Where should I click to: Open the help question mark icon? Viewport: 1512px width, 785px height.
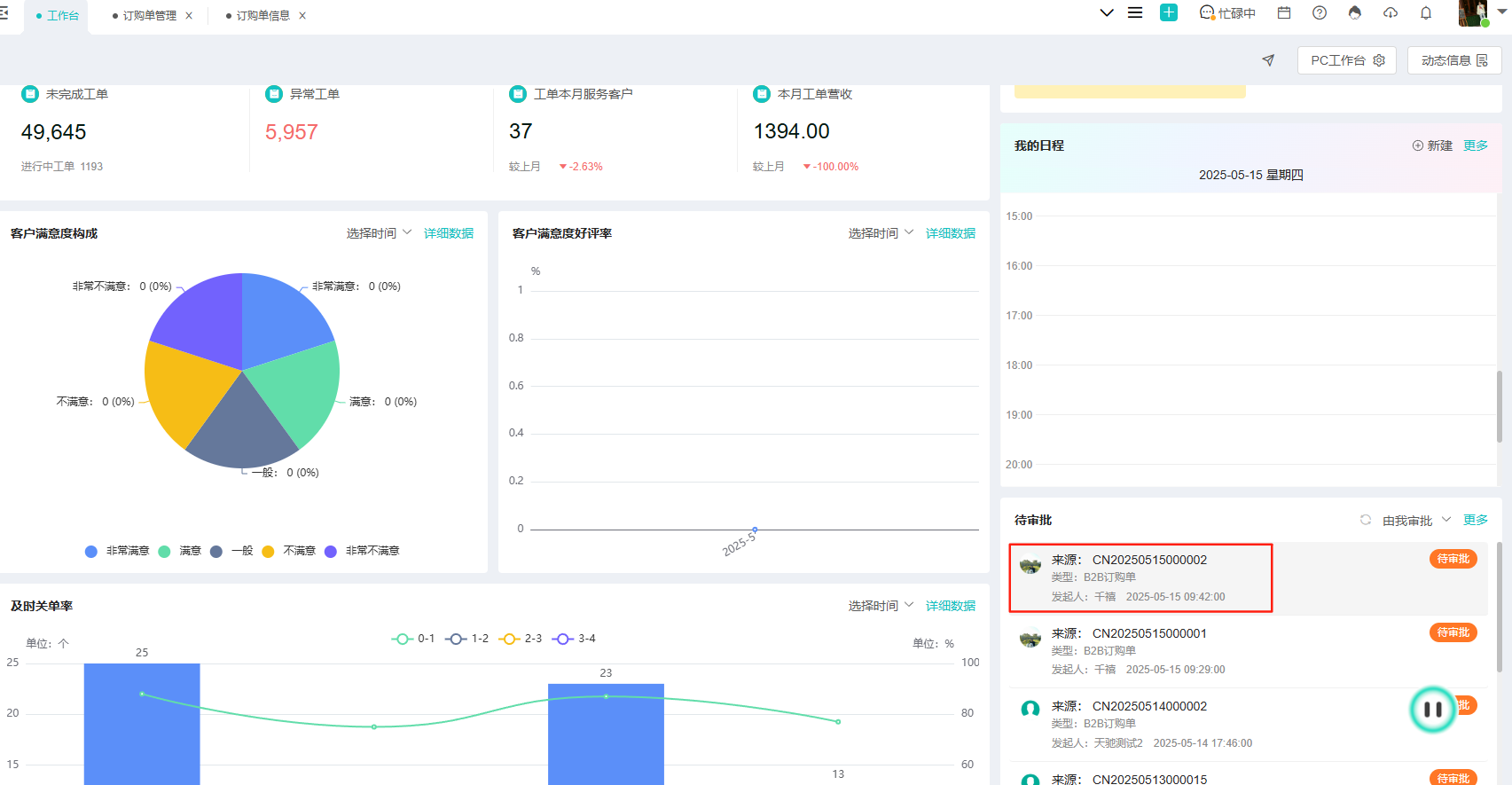pyautogui.click(x=1320, y=12)
